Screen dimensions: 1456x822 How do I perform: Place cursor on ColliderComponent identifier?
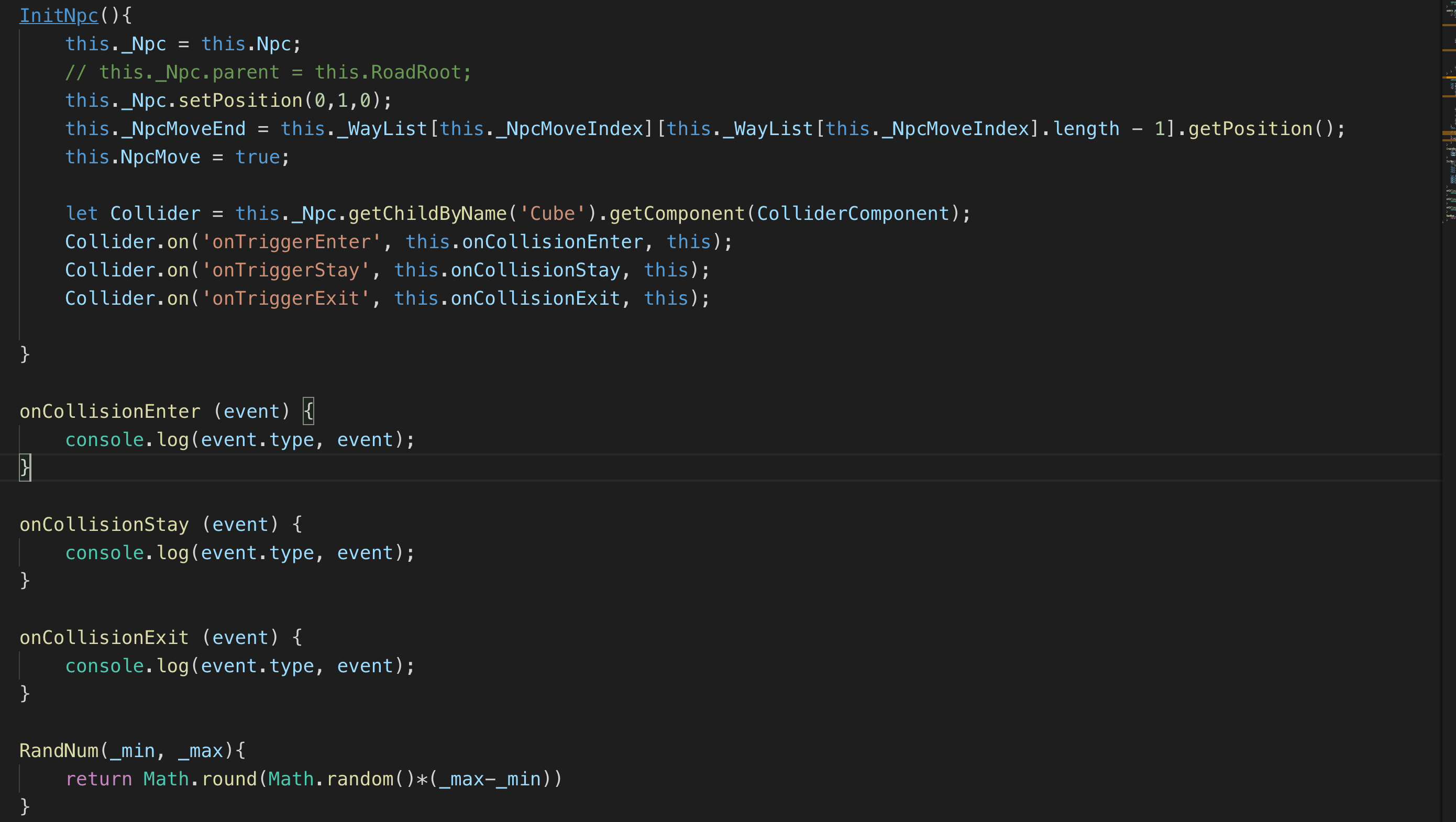[x=852, y=214]
